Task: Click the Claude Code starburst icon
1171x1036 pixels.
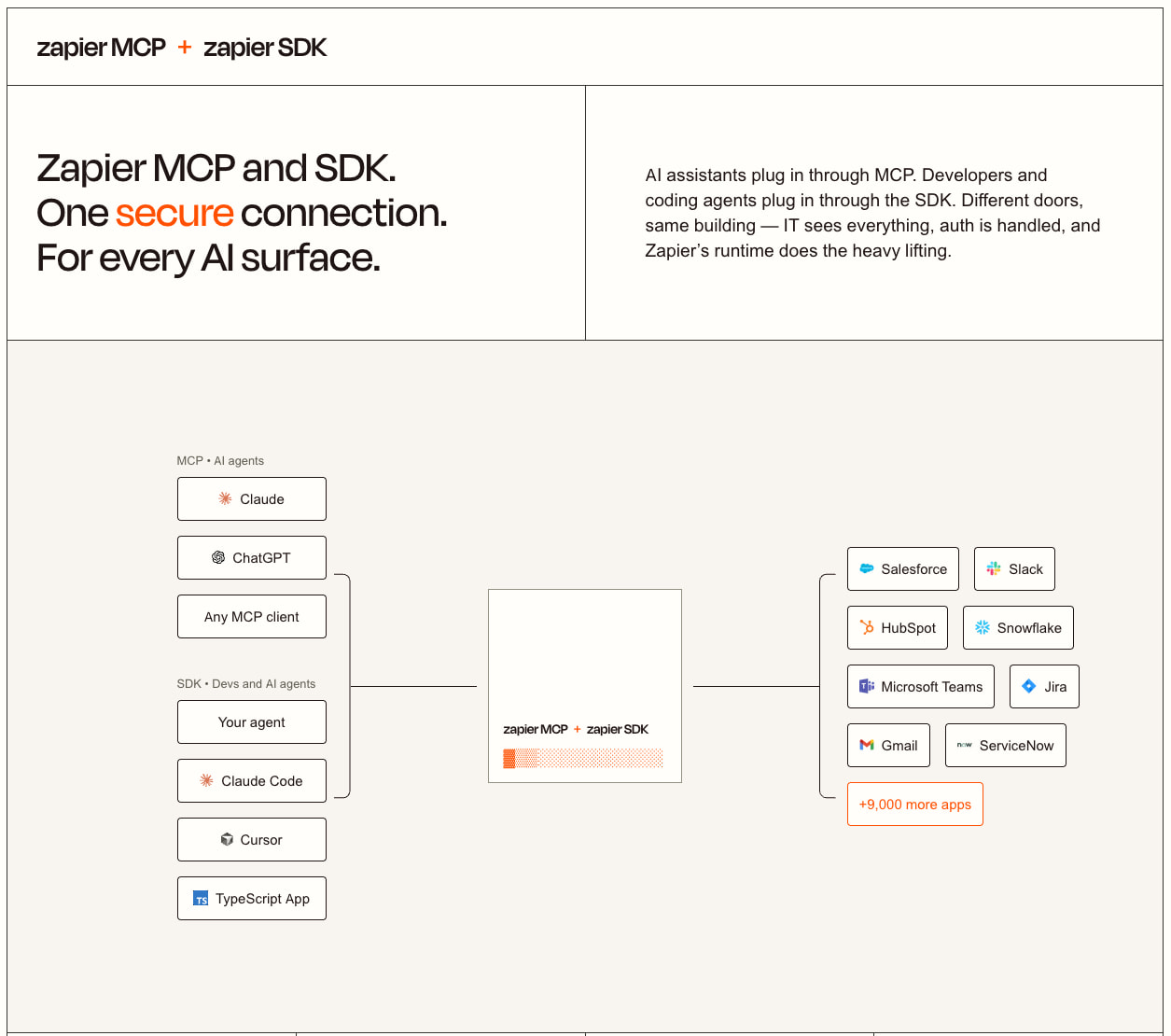Action: coord(206,781)
